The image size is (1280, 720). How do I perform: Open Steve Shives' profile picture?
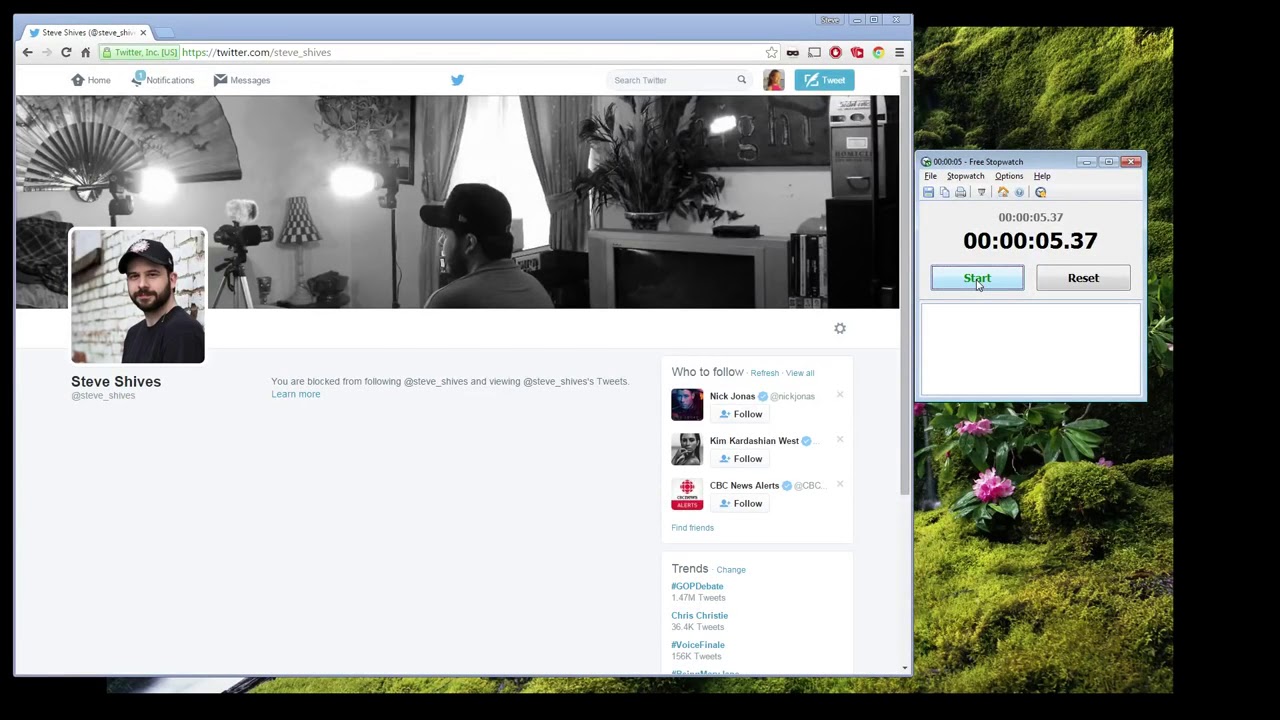pos(138,296)
